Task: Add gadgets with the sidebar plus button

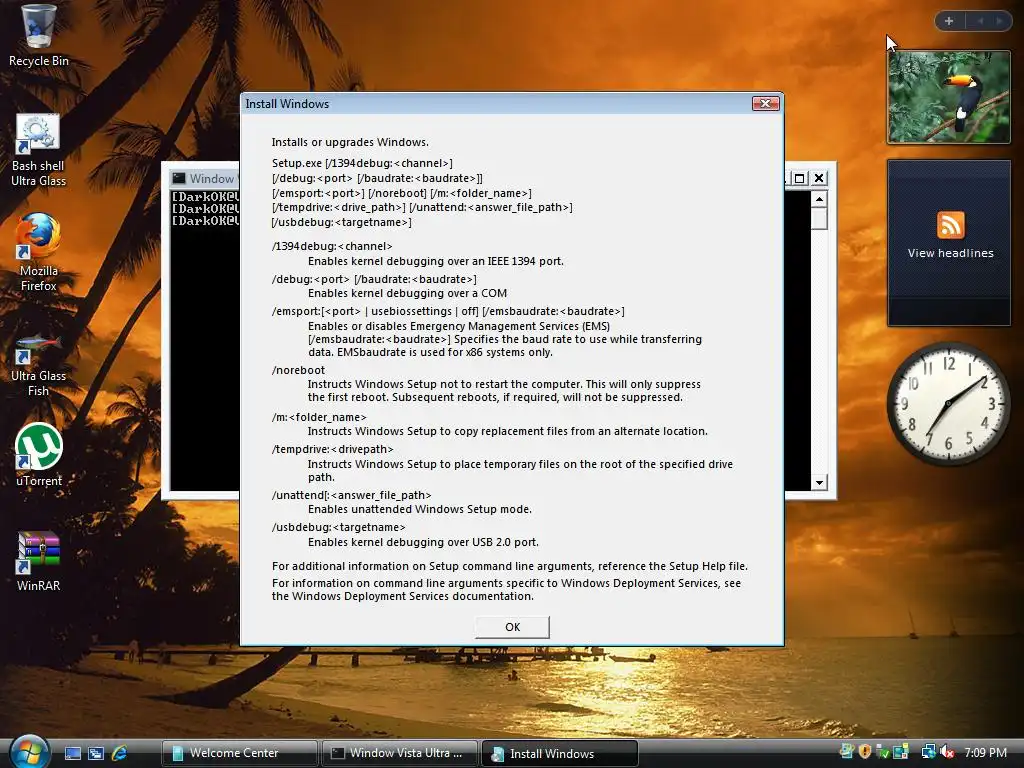Action: tap(949, 21)
